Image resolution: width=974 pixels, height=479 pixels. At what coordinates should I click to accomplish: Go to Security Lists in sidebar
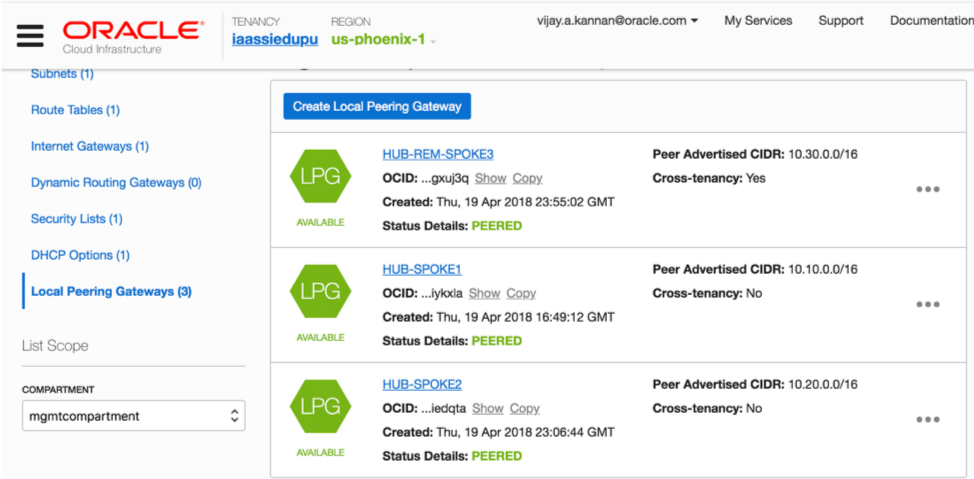point(77,219)
